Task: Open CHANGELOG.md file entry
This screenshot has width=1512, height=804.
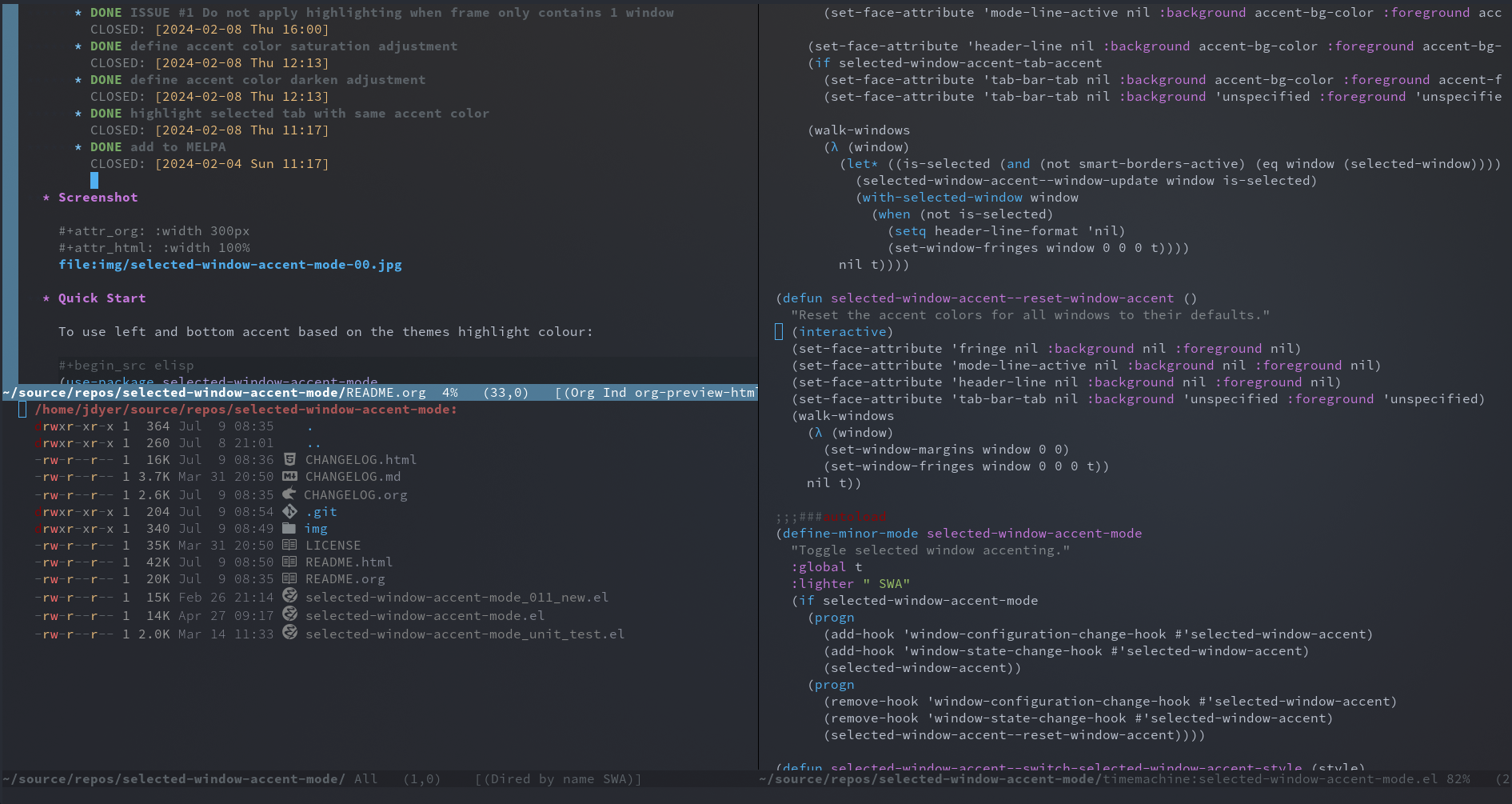Action: (x=353, y=477)
